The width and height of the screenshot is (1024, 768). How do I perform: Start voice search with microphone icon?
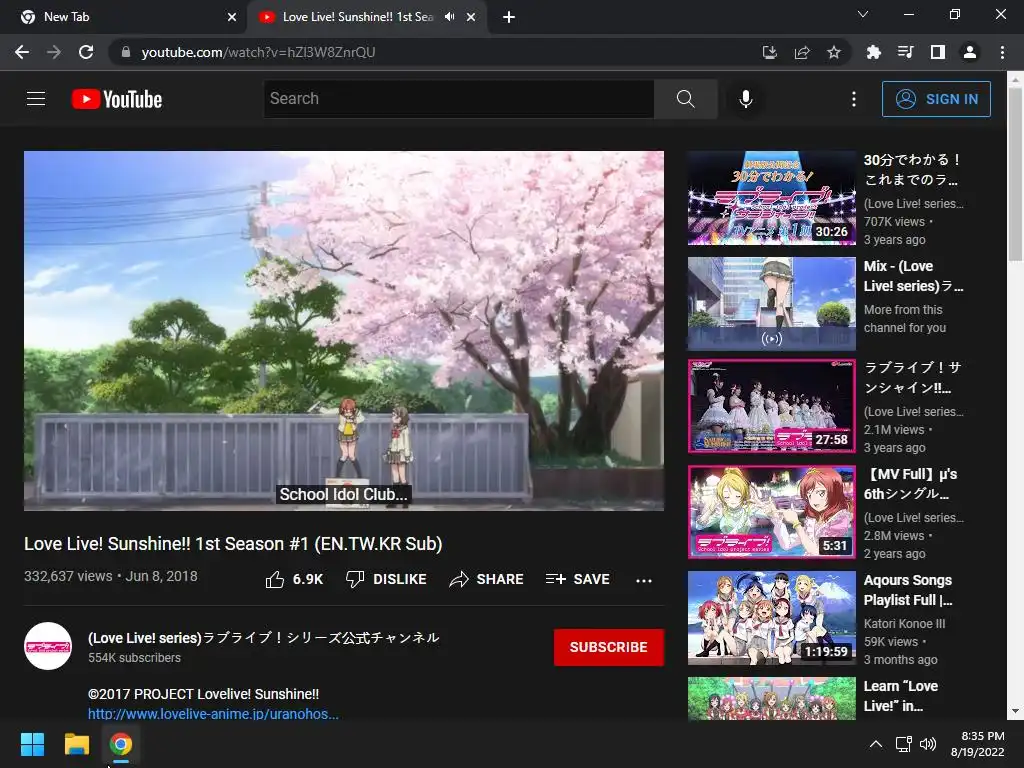pos(746,99)
